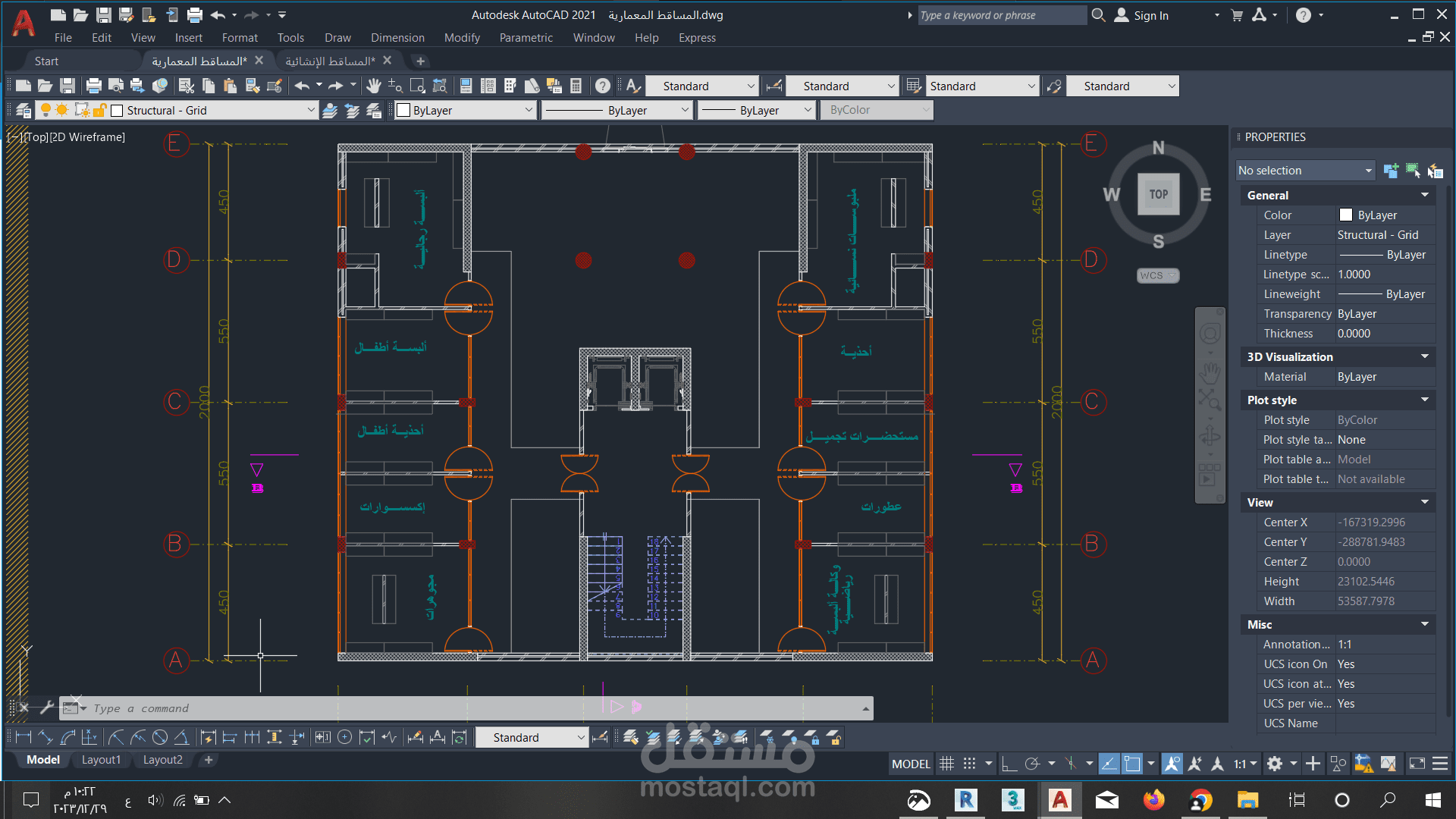Click the Zoom Window toolbar icon

point(417,86)
